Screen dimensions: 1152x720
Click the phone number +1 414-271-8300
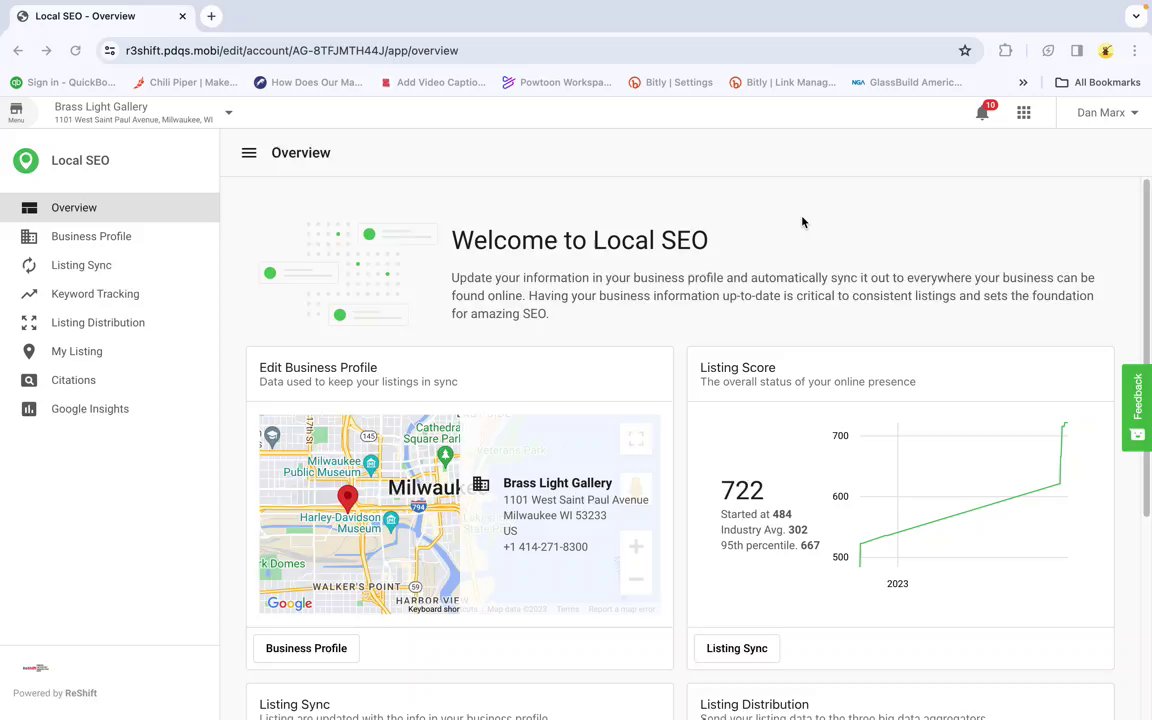tap(545, 547)
